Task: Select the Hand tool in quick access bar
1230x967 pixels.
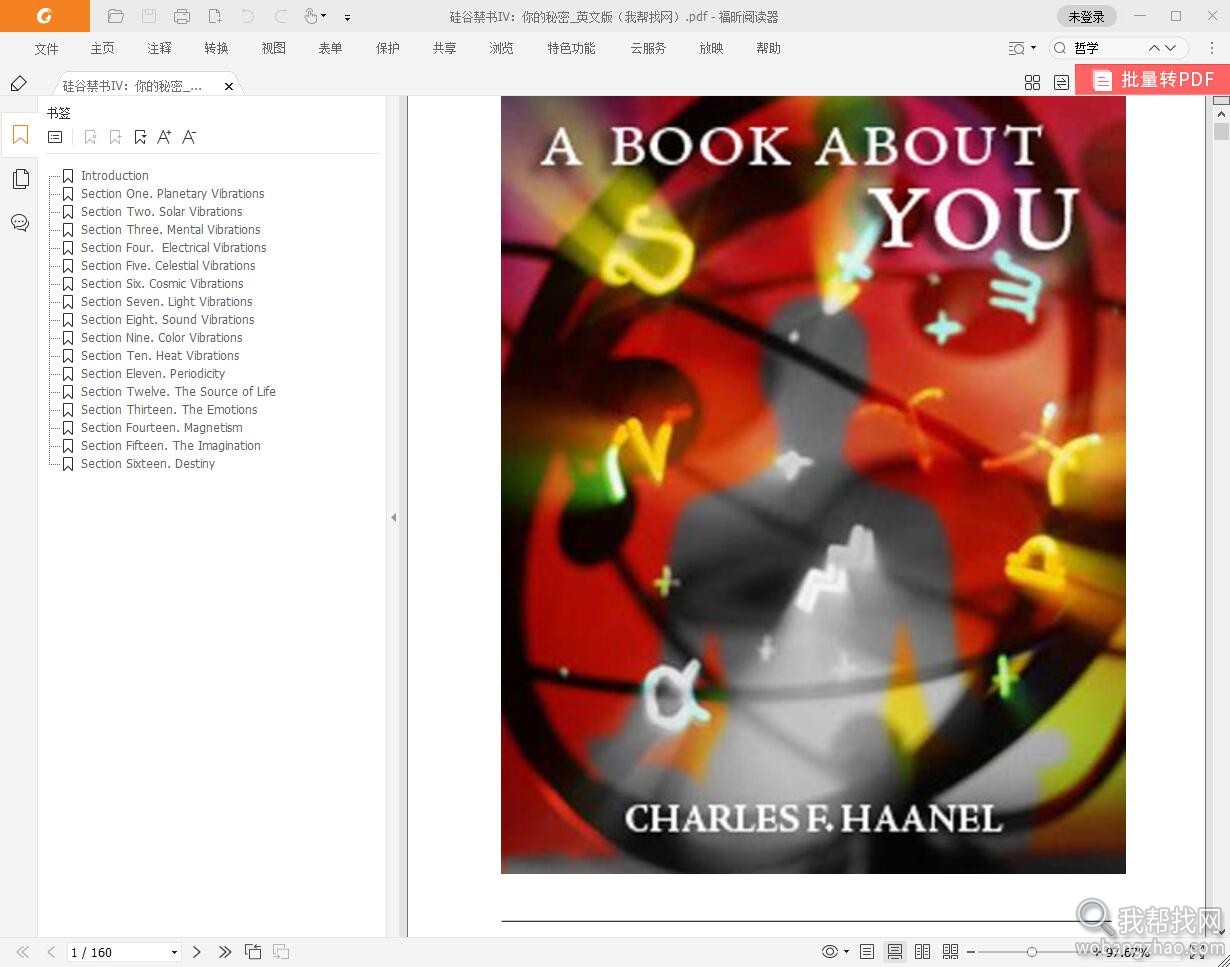Action: (x=311, y=16)
